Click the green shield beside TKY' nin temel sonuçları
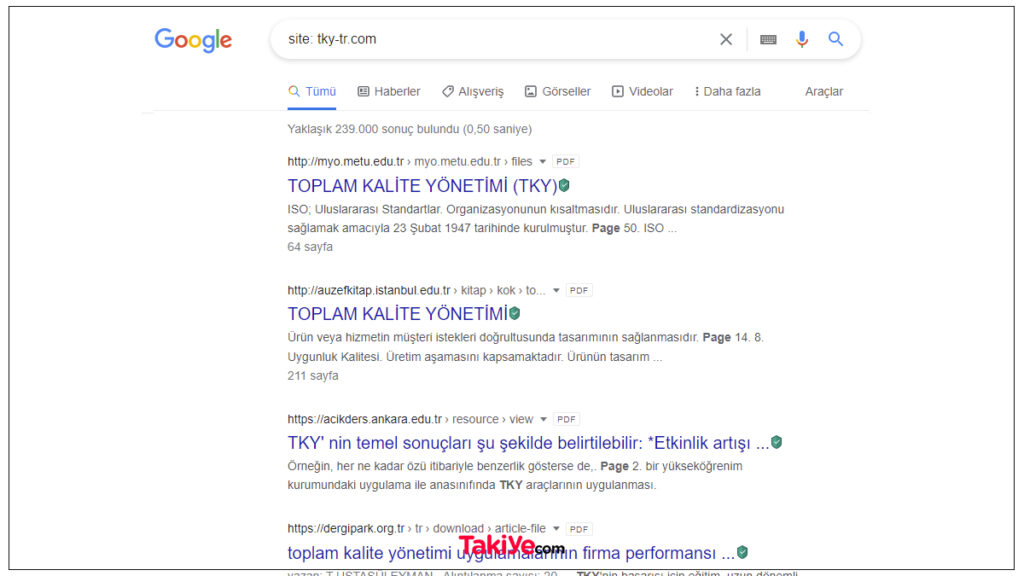Viewport: 1024px width, 576px height. [x=776, y=442]
